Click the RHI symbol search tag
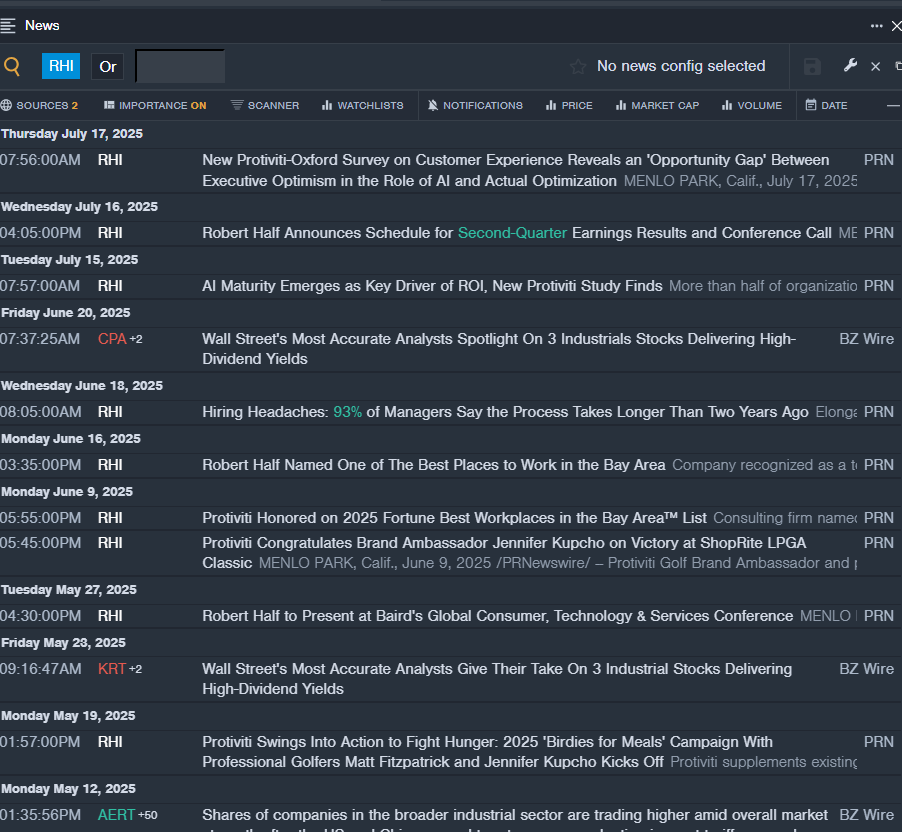 61,67
